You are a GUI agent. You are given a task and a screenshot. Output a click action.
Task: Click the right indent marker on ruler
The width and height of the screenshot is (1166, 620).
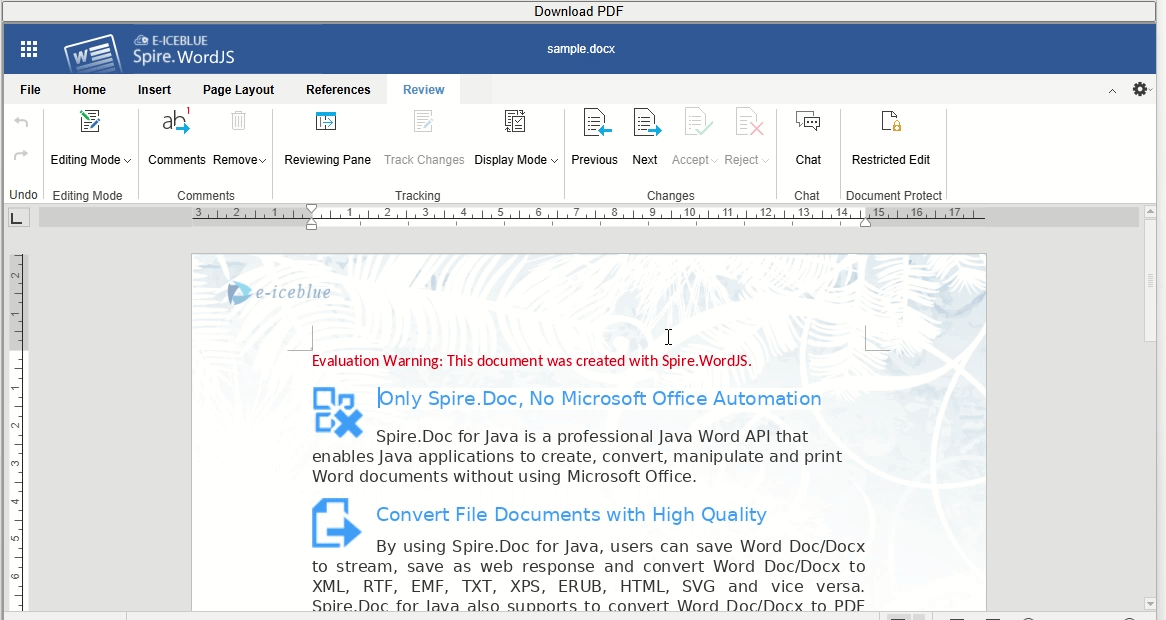[x=866, y=222]
